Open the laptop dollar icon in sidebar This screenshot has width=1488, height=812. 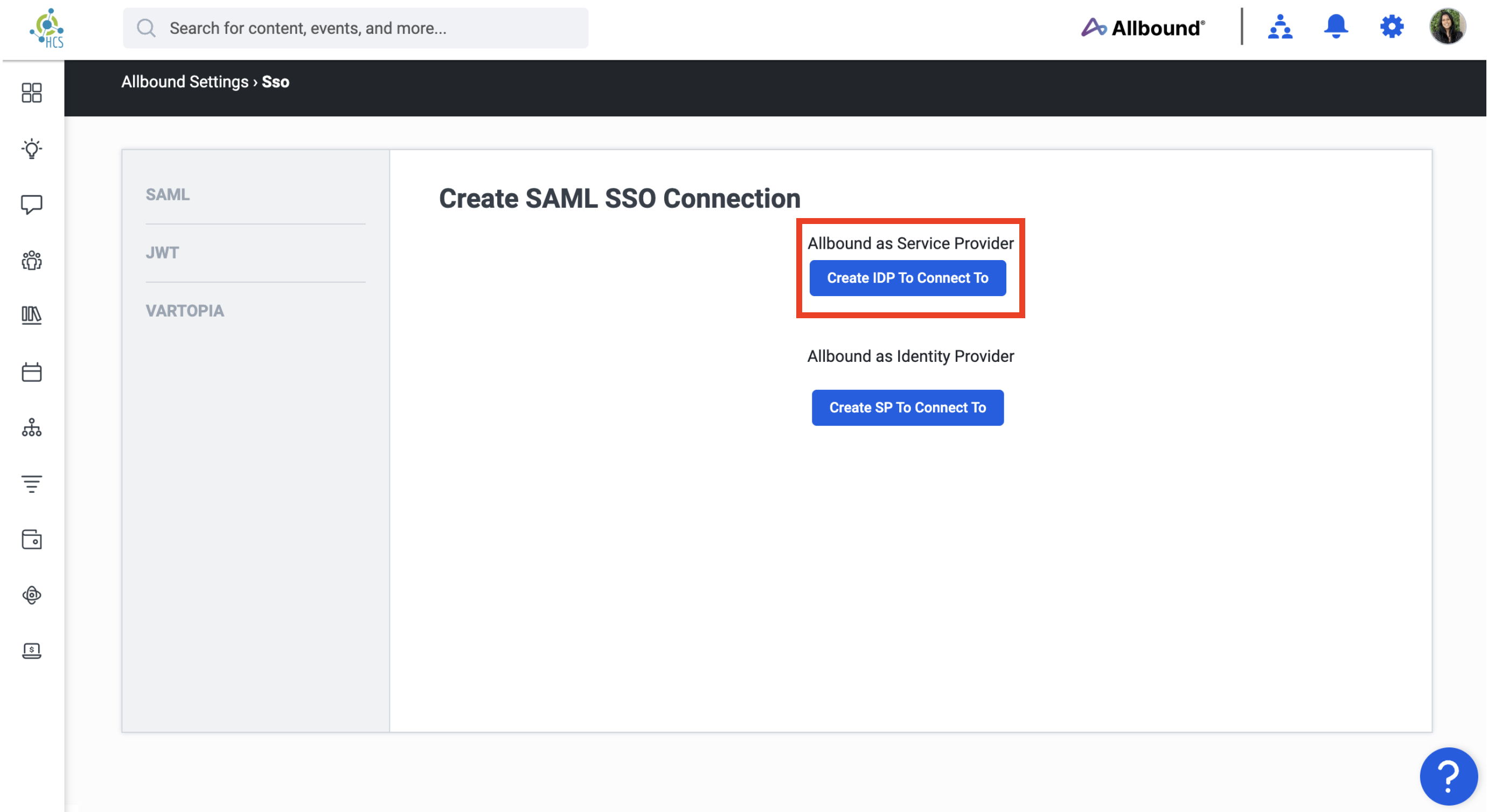tap(32, 651)
